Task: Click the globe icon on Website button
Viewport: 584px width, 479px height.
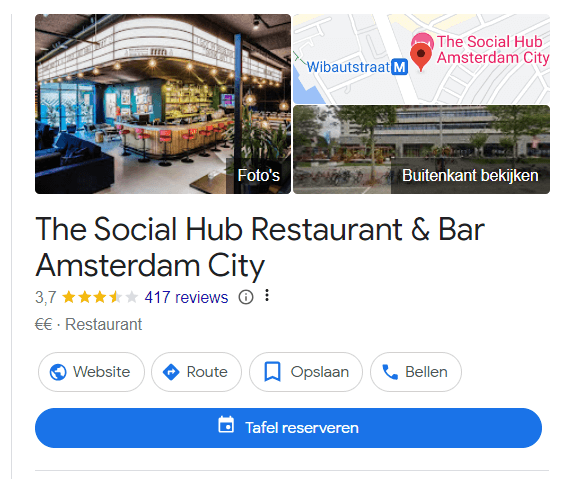Action: coord(58,372)
